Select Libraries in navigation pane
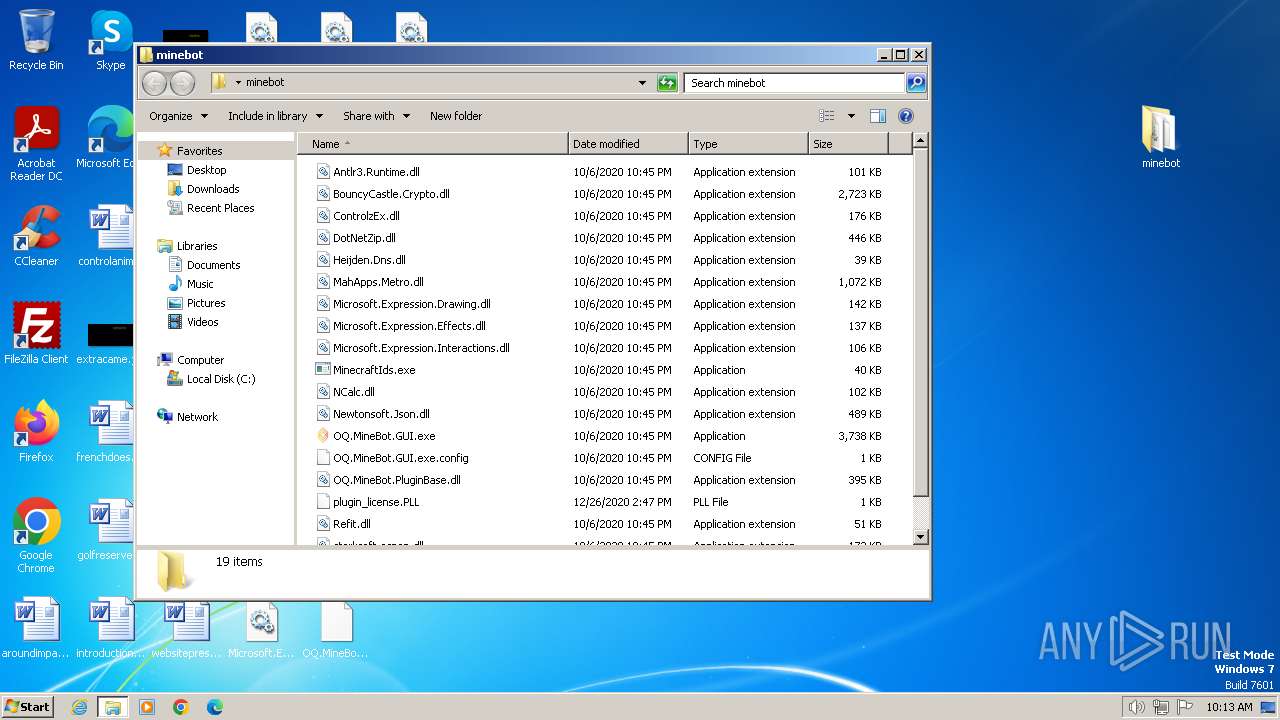 [x=196, y=246]
